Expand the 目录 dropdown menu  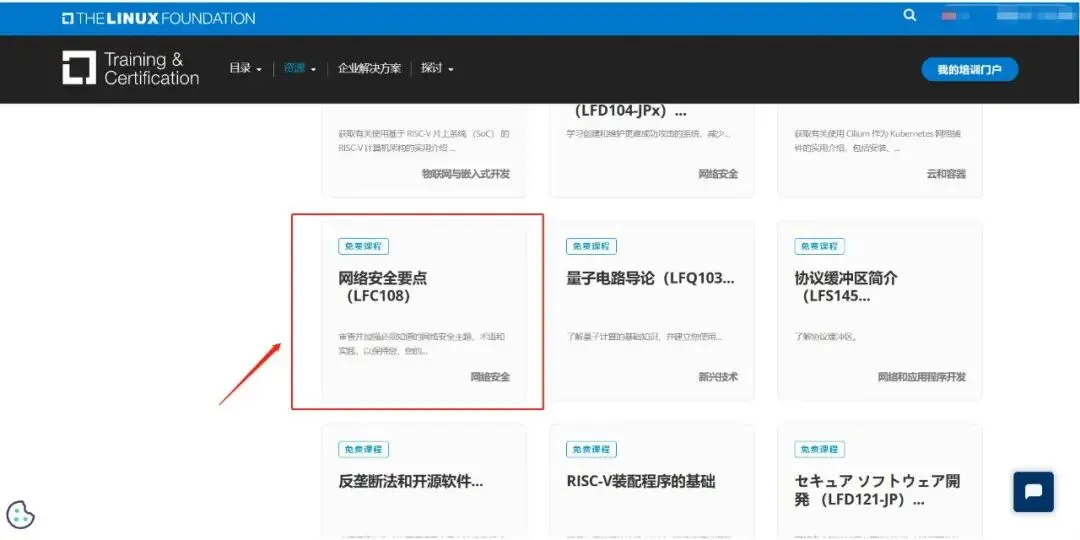[245, 69]
